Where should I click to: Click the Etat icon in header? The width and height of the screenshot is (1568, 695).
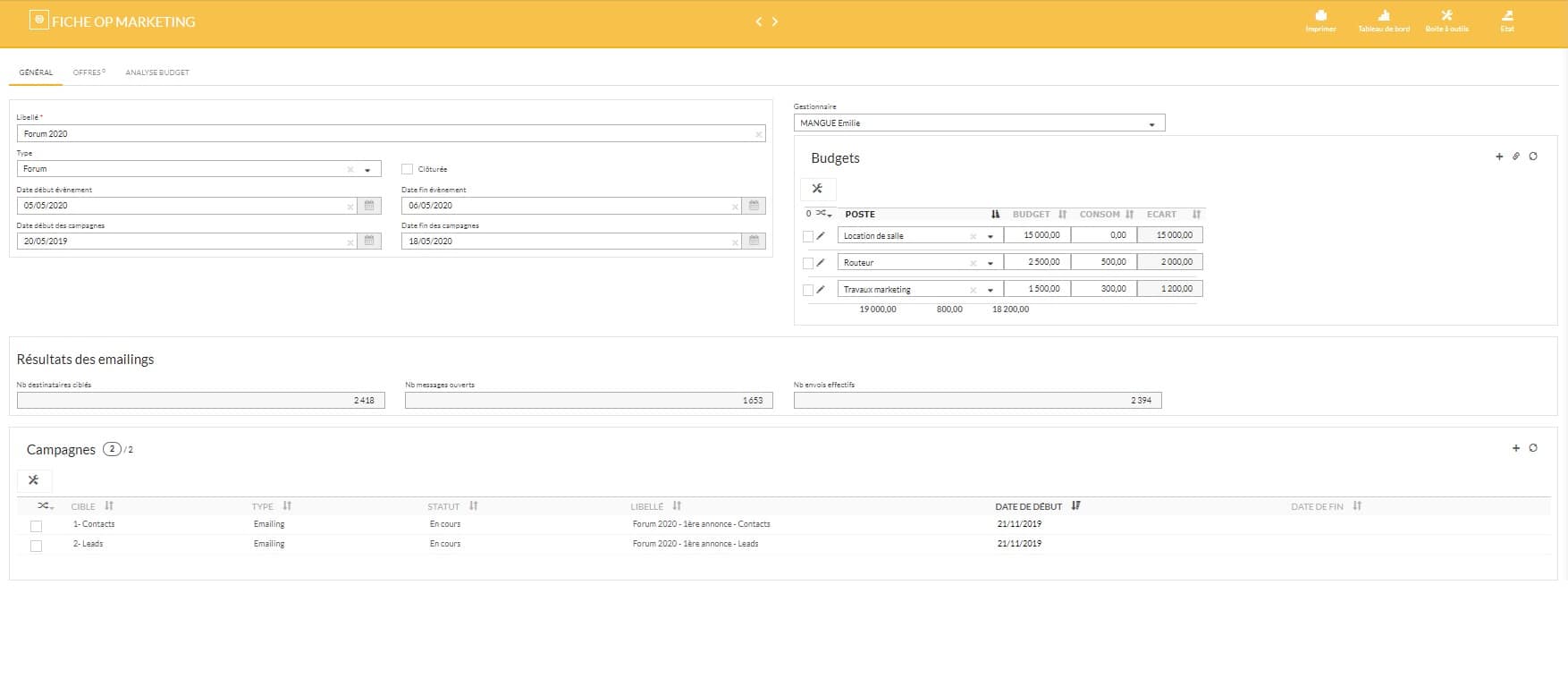[x=1507, y=16]
